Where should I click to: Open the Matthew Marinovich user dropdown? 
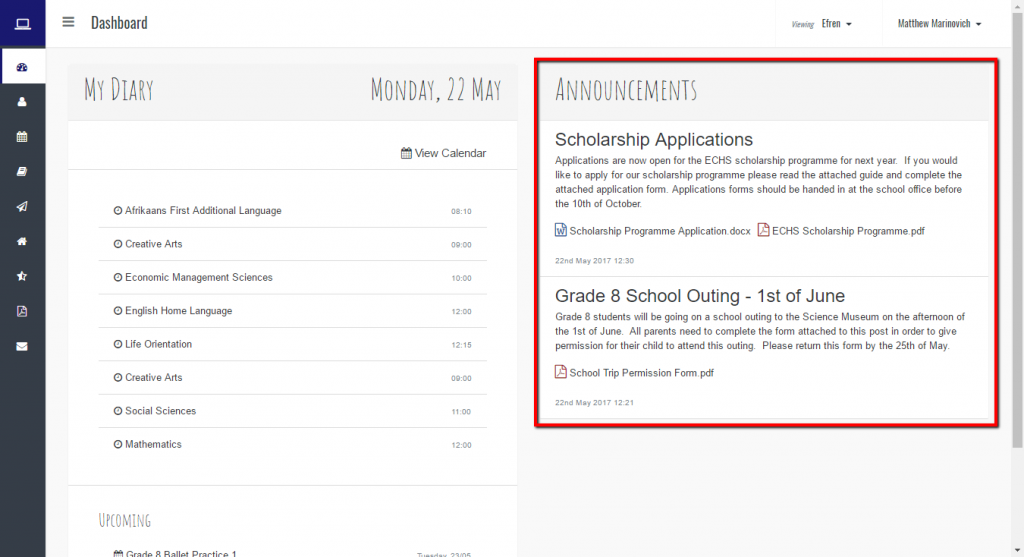pyautogui.click(x=939, y=24)
